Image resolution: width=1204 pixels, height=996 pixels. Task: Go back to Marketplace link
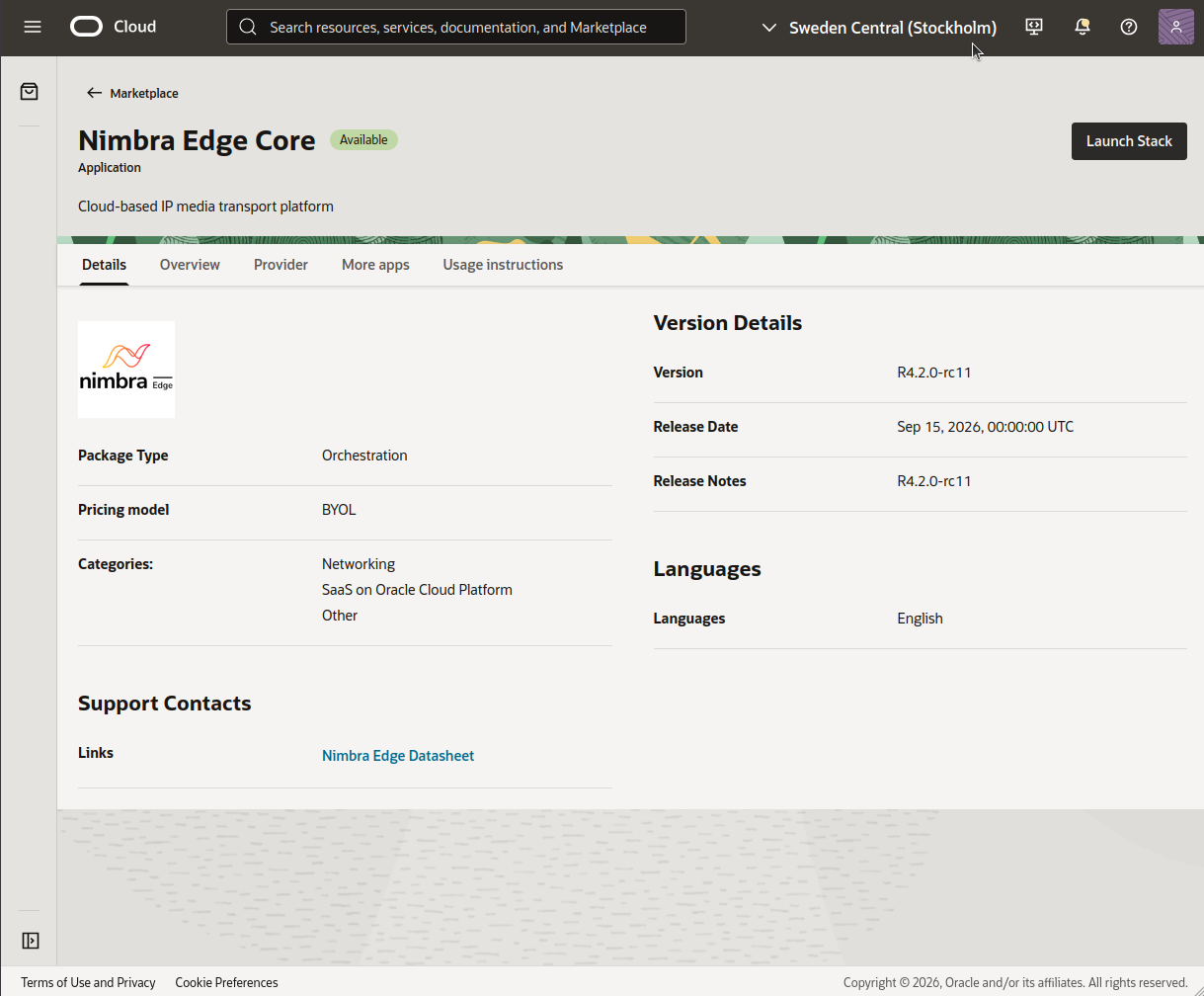[x=144, y=93]
